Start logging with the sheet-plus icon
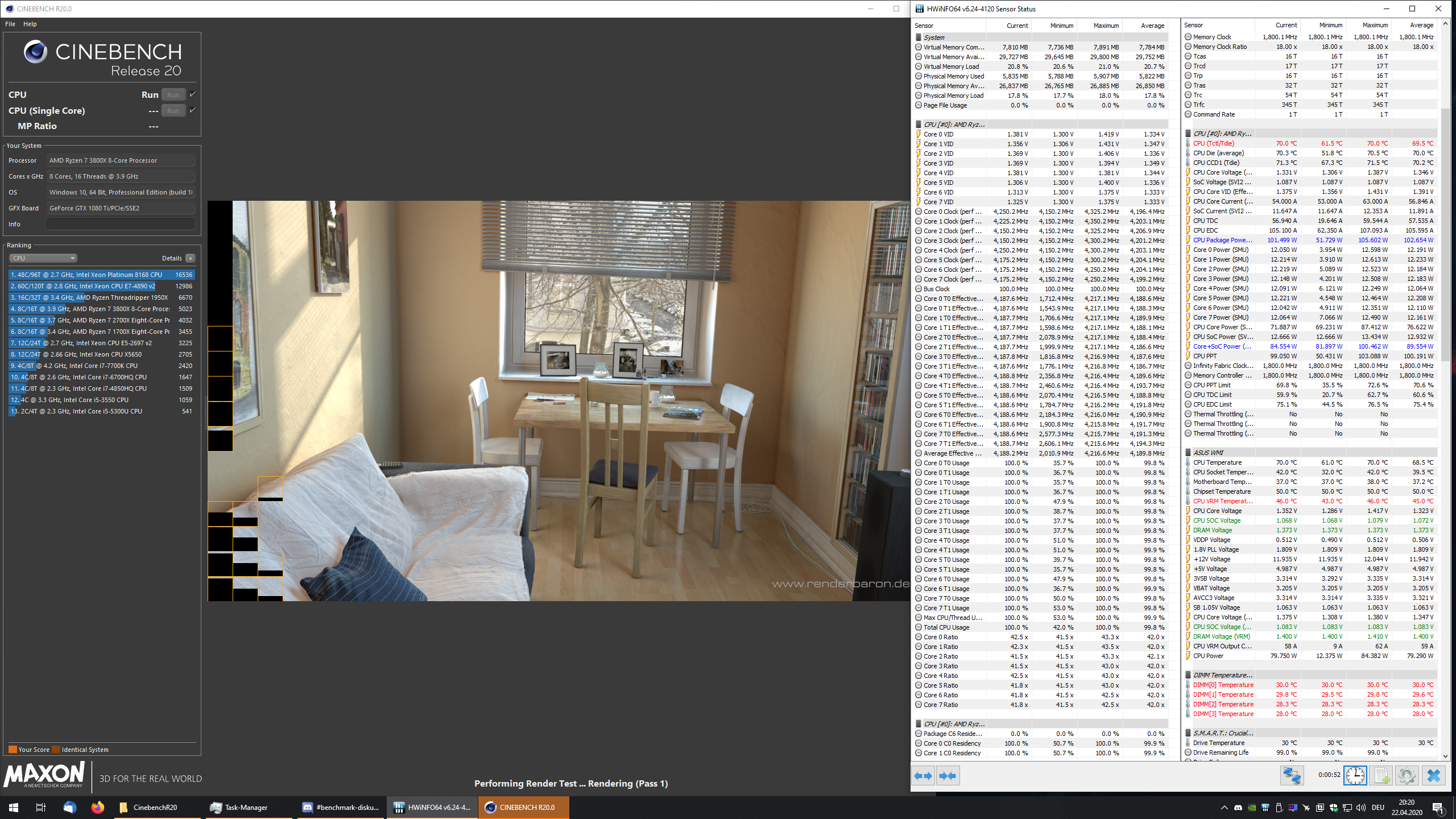Image resolution: width=1456 pixels, height=819 pixels. point(1381,776)
